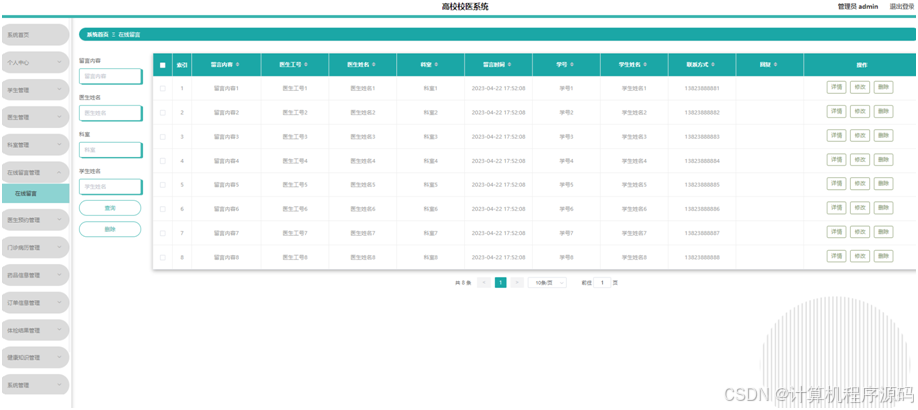The image size is (918, 410).
Task: Expand 系统管理 sidebar menu
Action: (x=35, y=385)
